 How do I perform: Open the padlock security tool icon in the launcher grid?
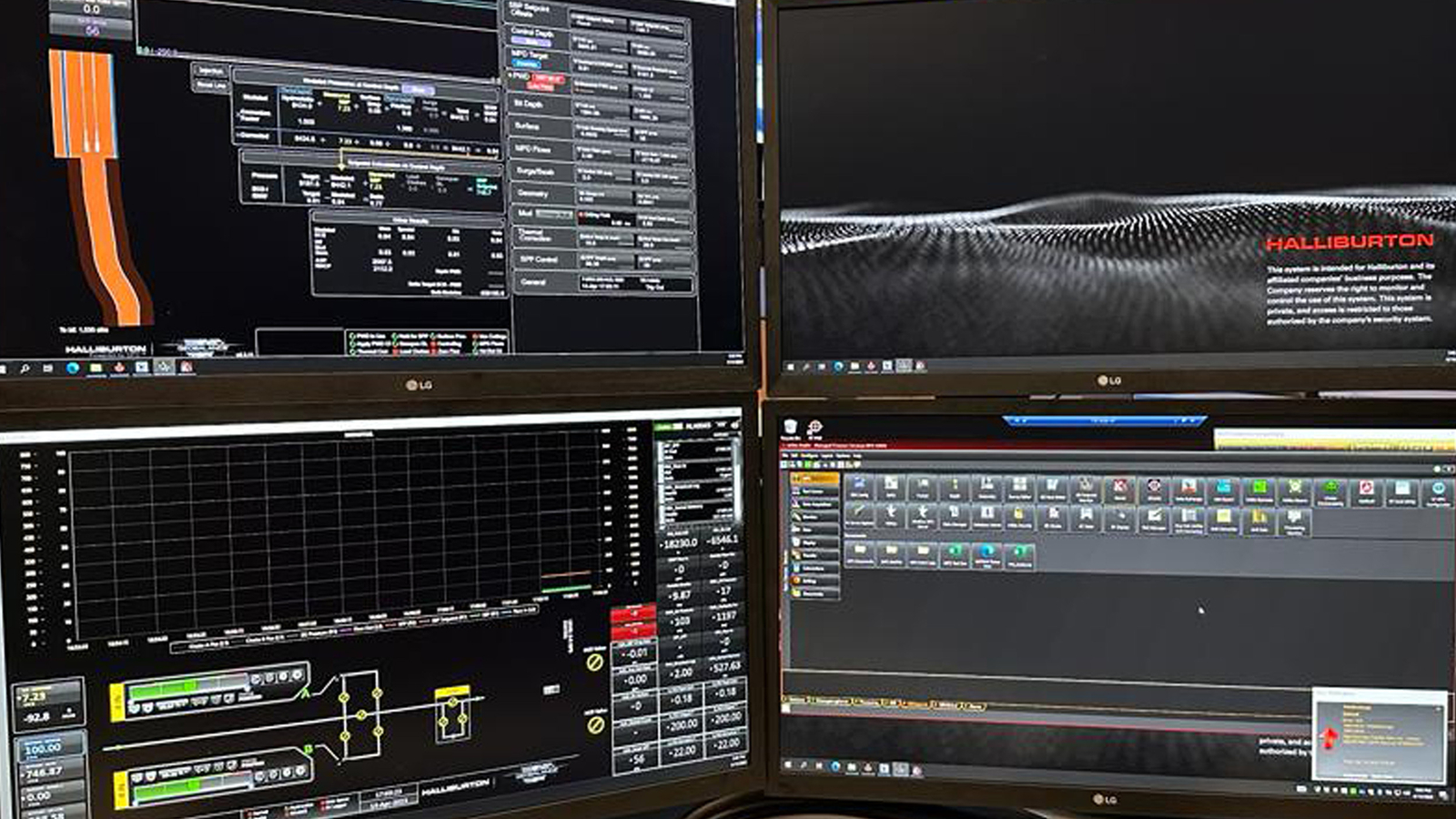click(1016, 515)
